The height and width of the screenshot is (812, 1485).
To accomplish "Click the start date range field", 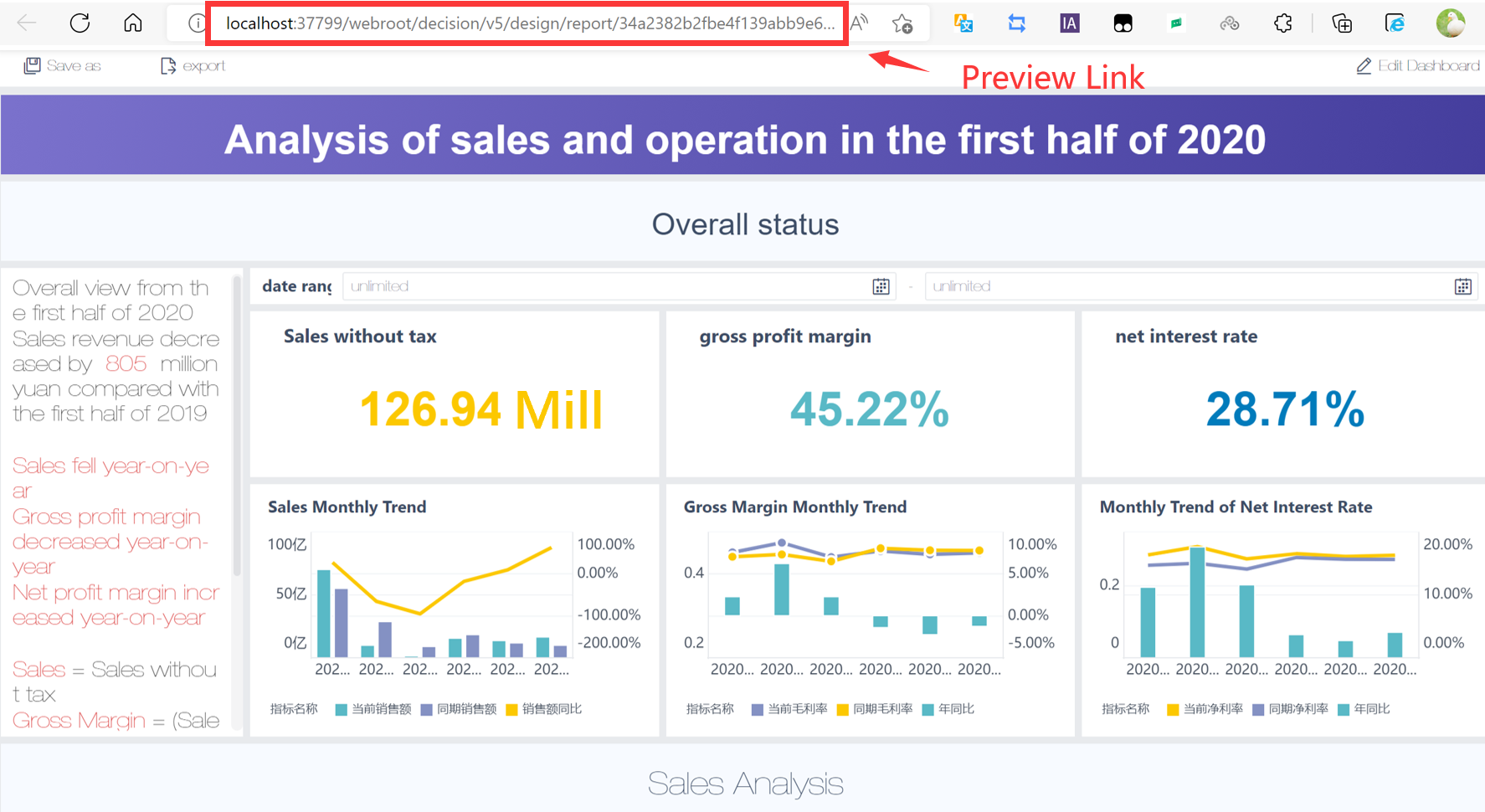I will click(619, 286).
